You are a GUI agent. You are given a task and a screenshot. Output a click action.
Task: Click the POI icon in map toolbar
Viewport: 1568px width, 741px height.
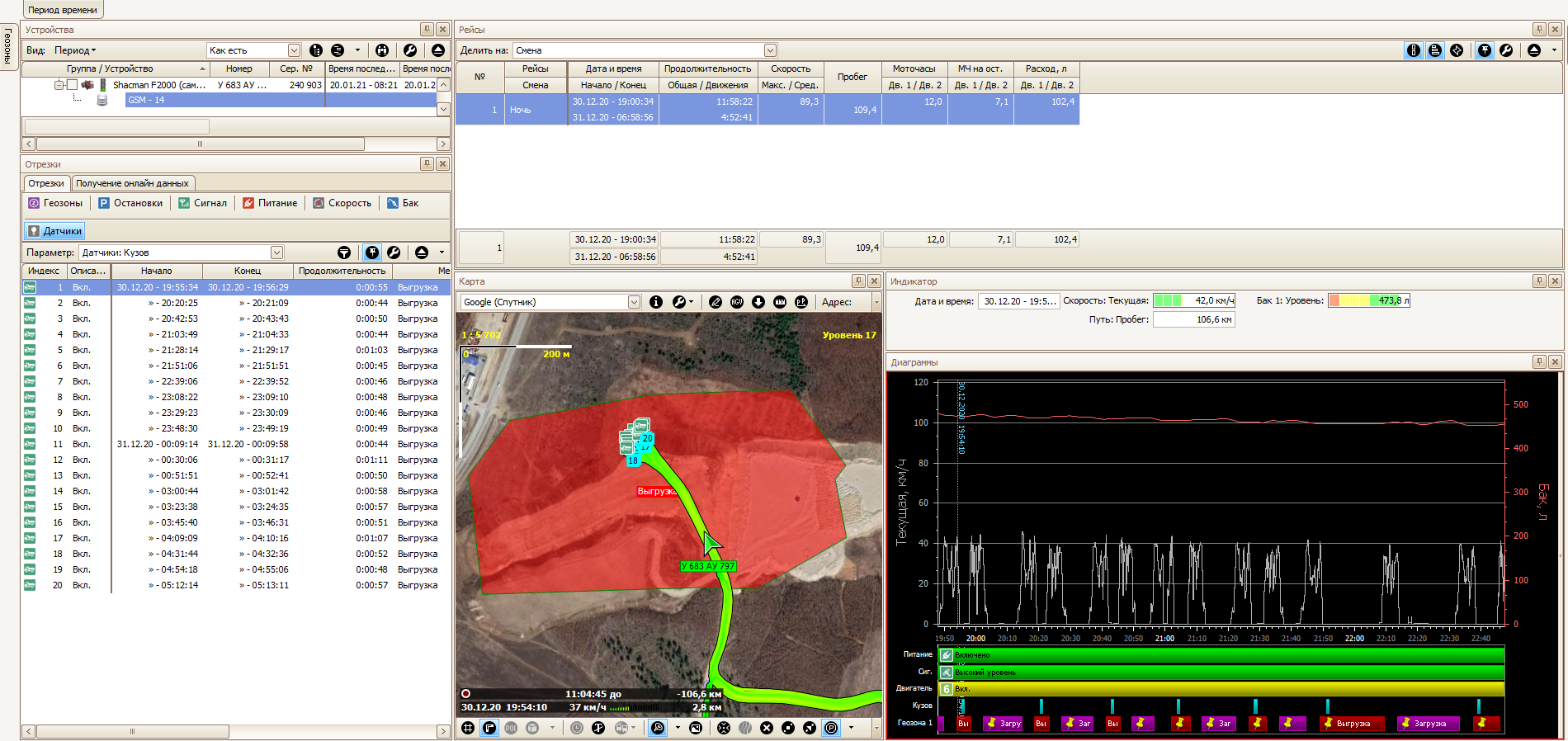coord(511,728)
